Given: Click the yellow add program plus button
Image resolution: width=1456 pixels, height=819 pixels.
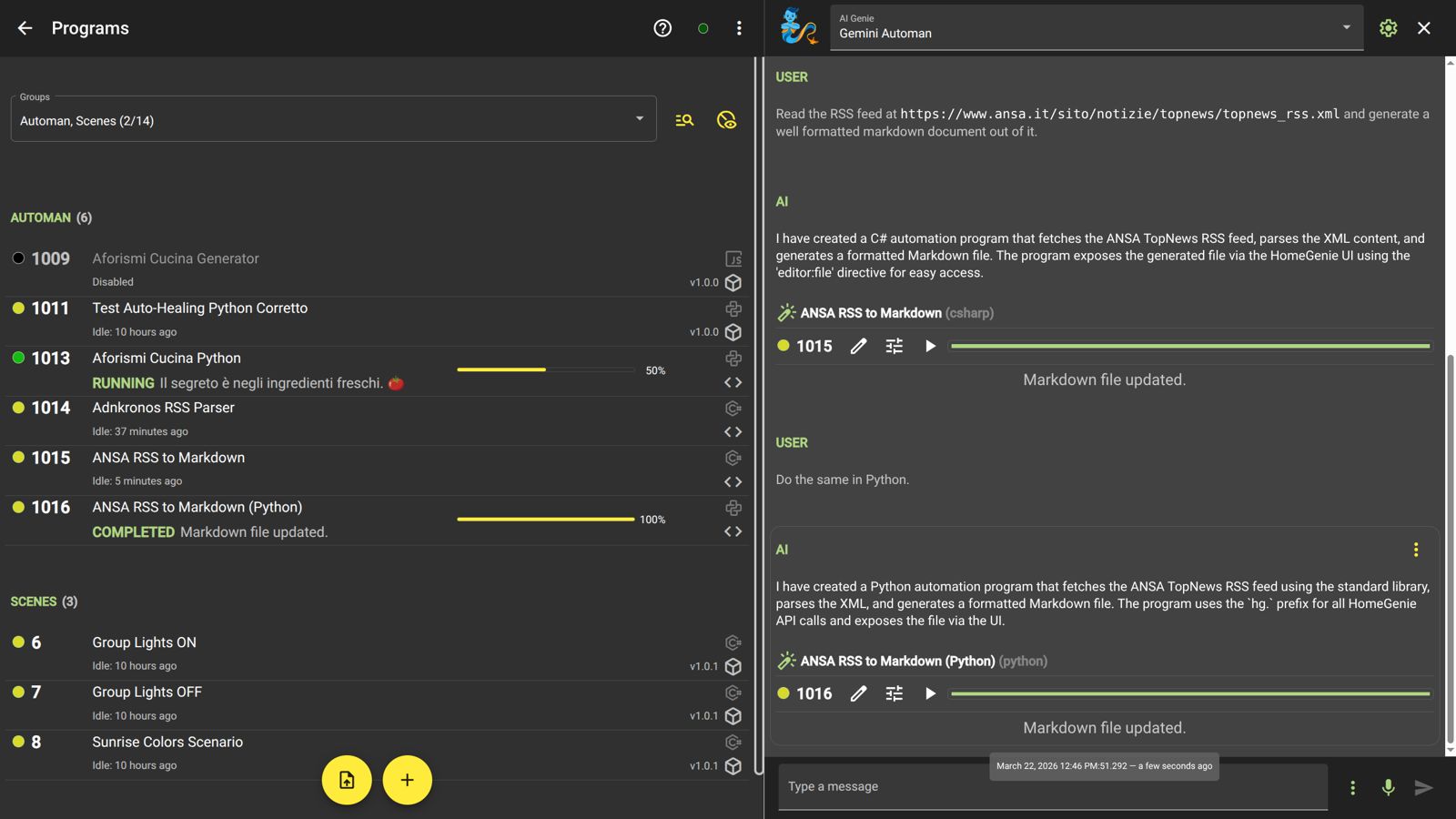Looking at the screenshot, I should pos(407,780).
